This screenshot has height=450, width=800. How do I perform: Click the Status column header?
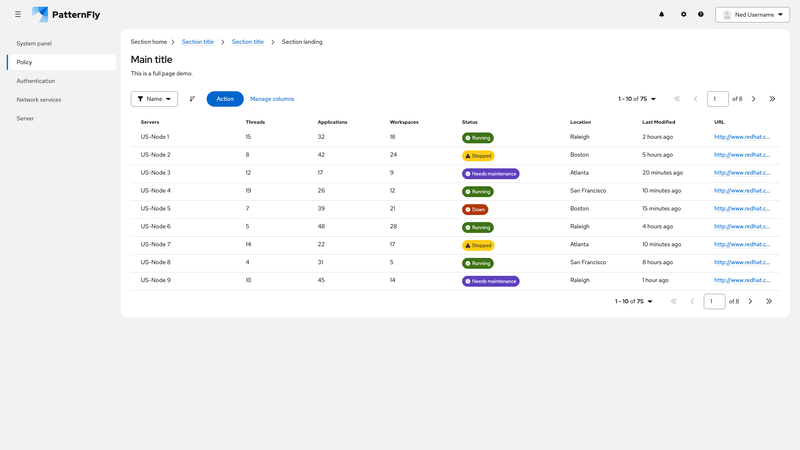[469, 122]
